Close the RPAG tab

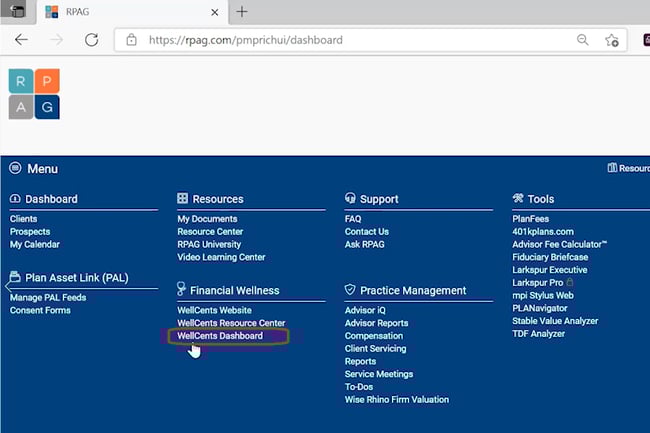point(214,12)
